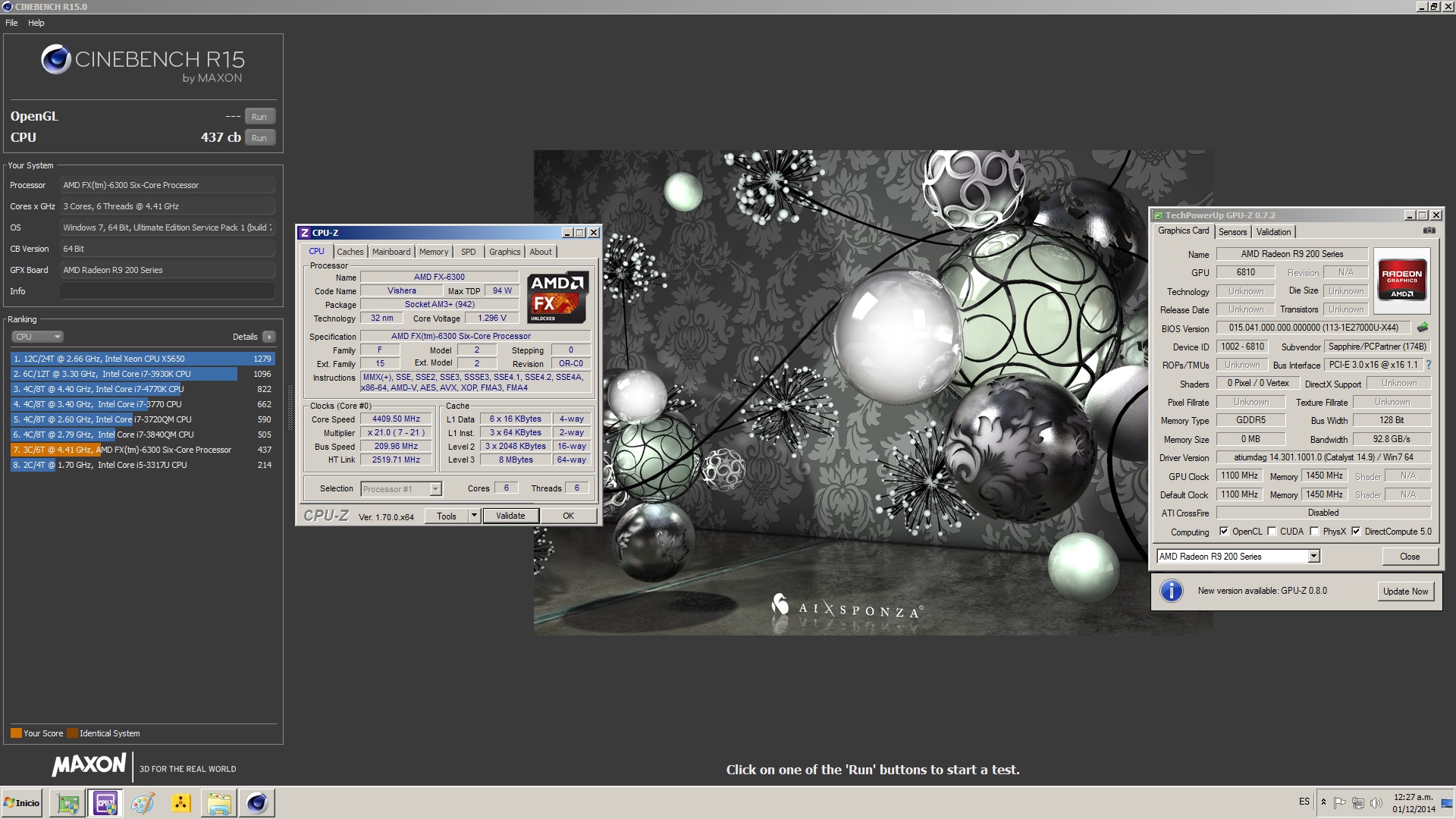Click the AMD FX logo in CPU-Z
The width and height of the screenshot is (1456, 819).
[557, 297]
